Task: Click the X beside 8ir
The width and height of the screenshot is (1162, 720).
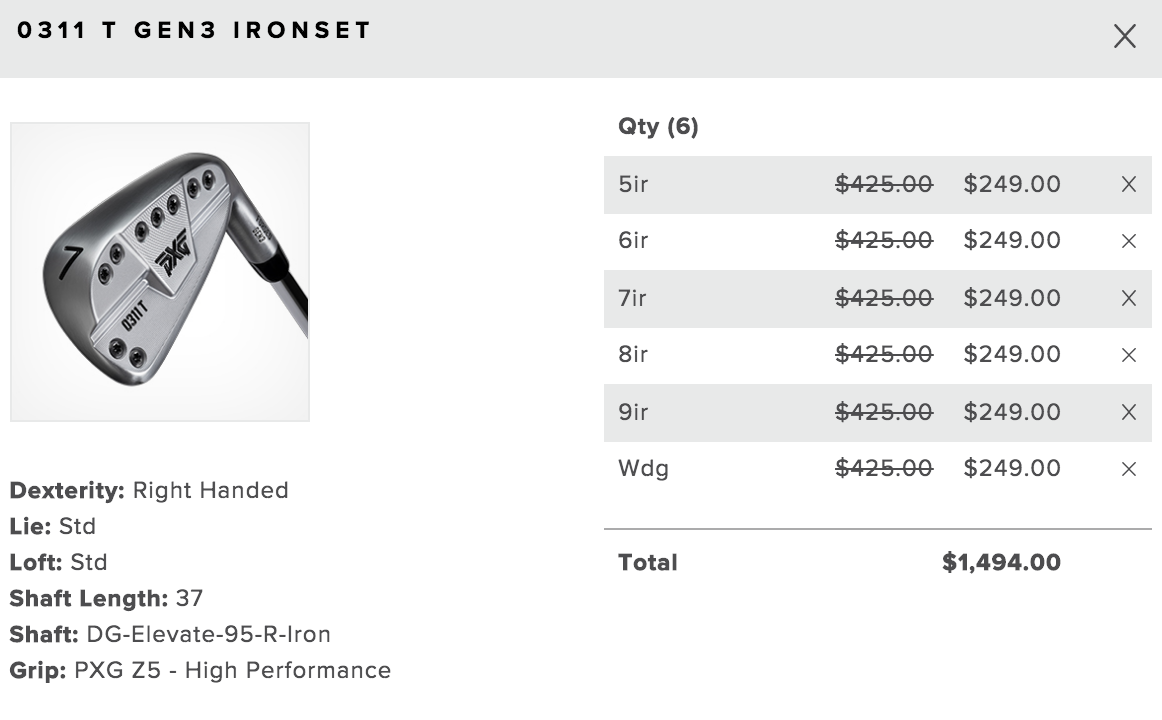Action: coord(1129,355)
